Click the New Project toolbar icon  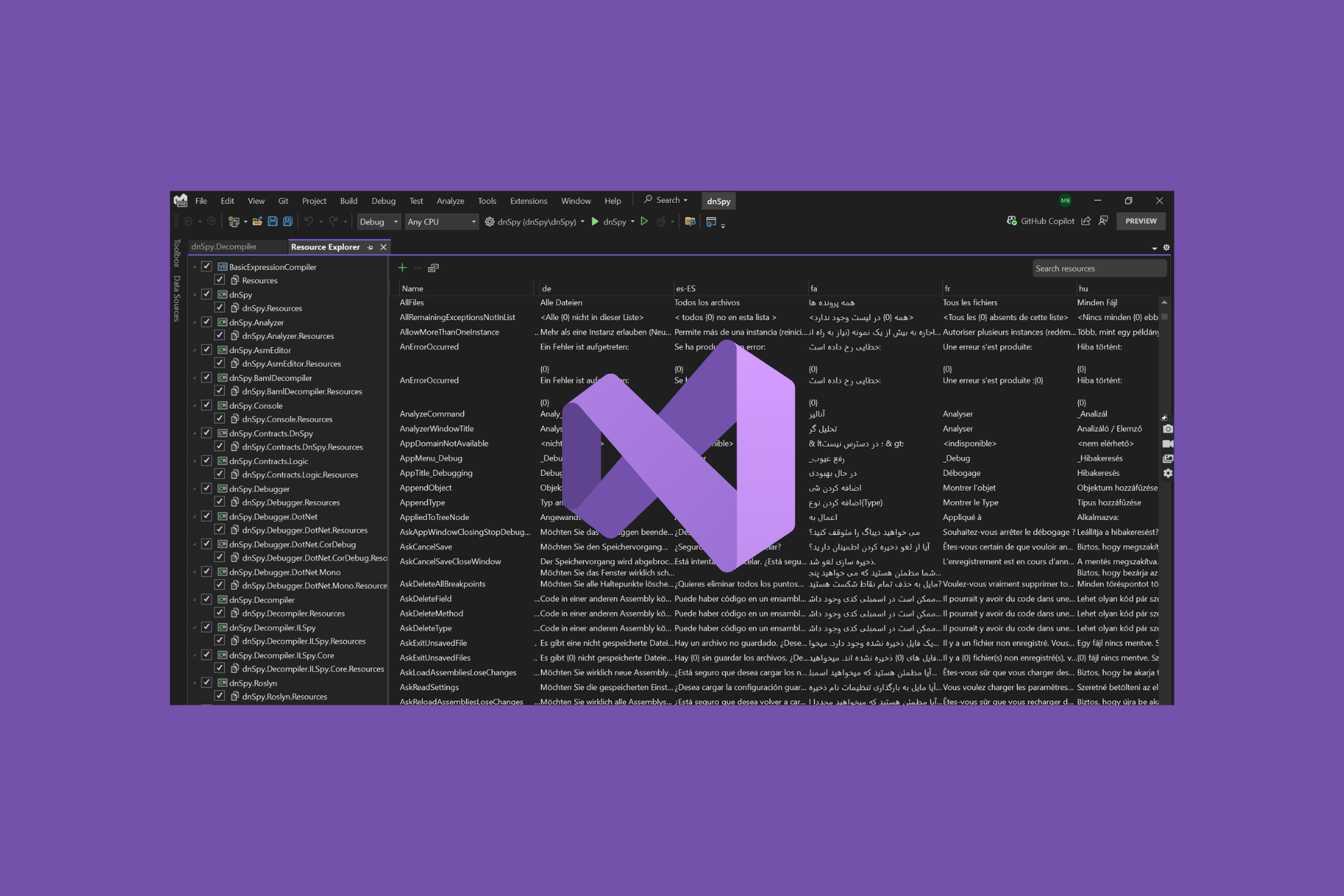pyautogui.click(x=234, y=222)
